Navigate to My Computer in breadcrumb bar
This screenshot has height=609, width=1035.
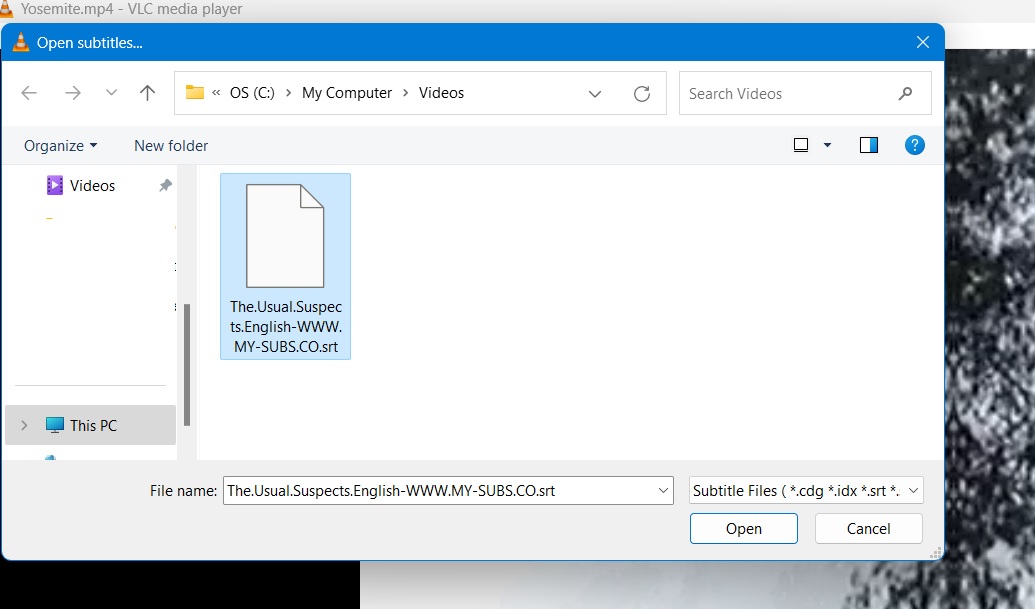click(x=346, y=92)
